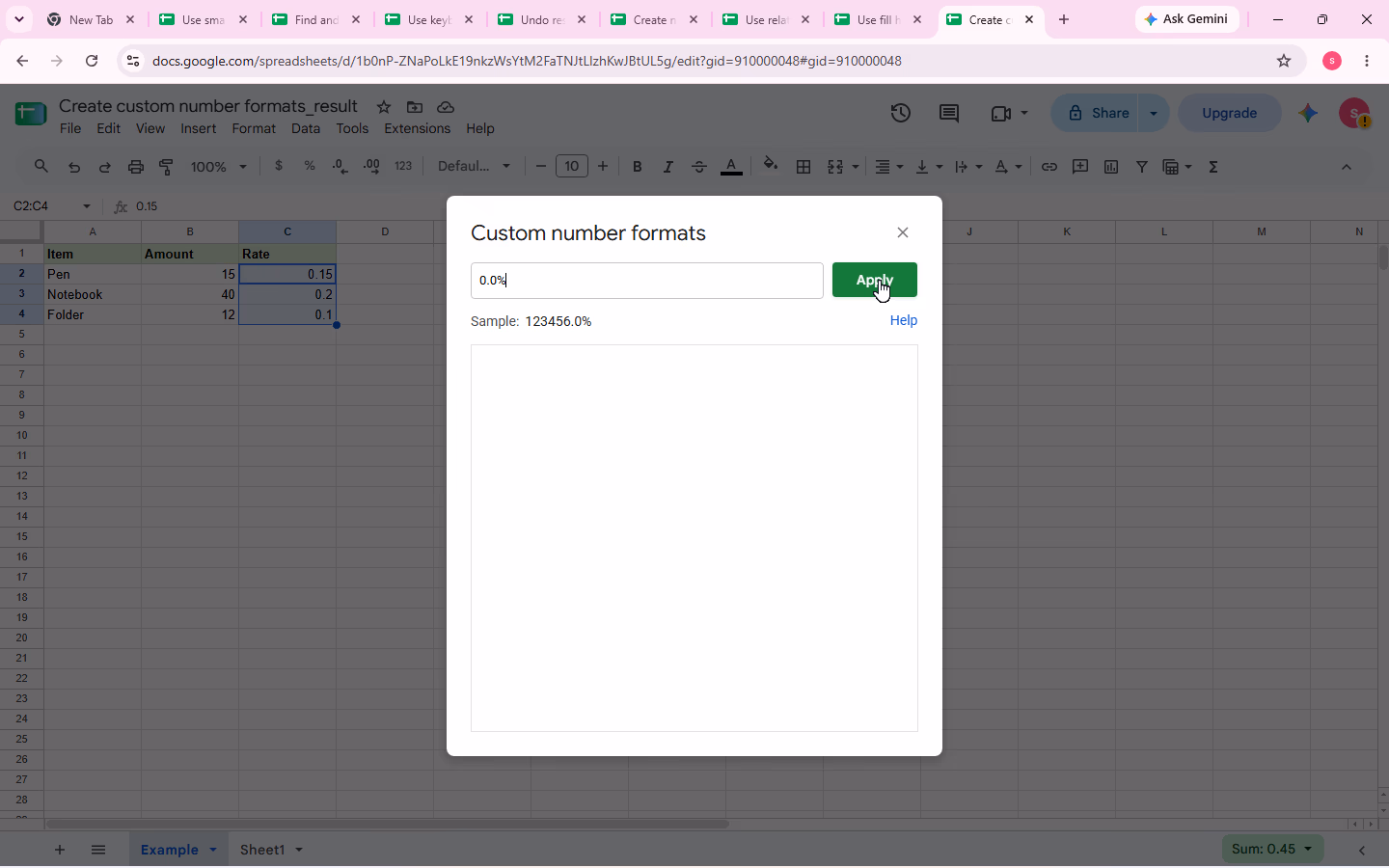Click the Apply button in dialog
This screenshot has width=1389, height=868.
pos(874,280)
